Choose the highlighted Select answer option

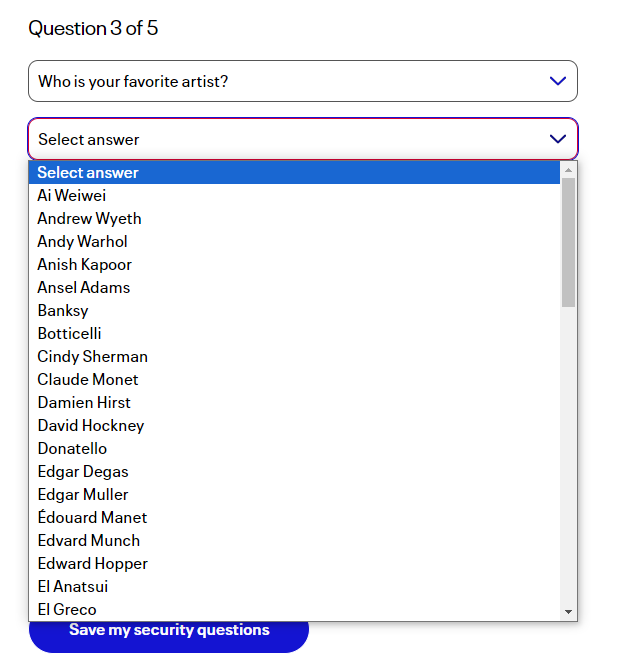[88, 173]
